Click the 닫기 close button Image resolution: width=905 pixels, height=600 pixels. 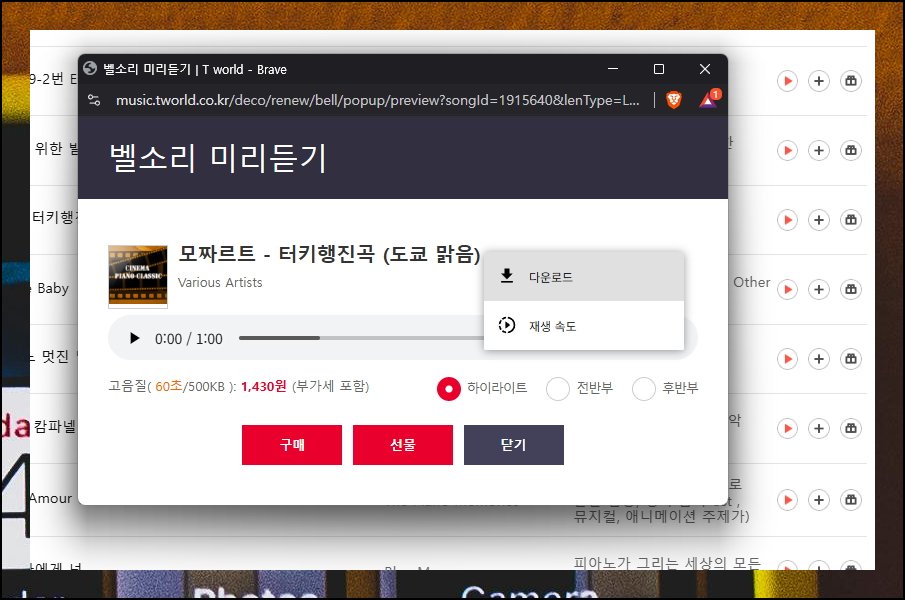point(514,445)
